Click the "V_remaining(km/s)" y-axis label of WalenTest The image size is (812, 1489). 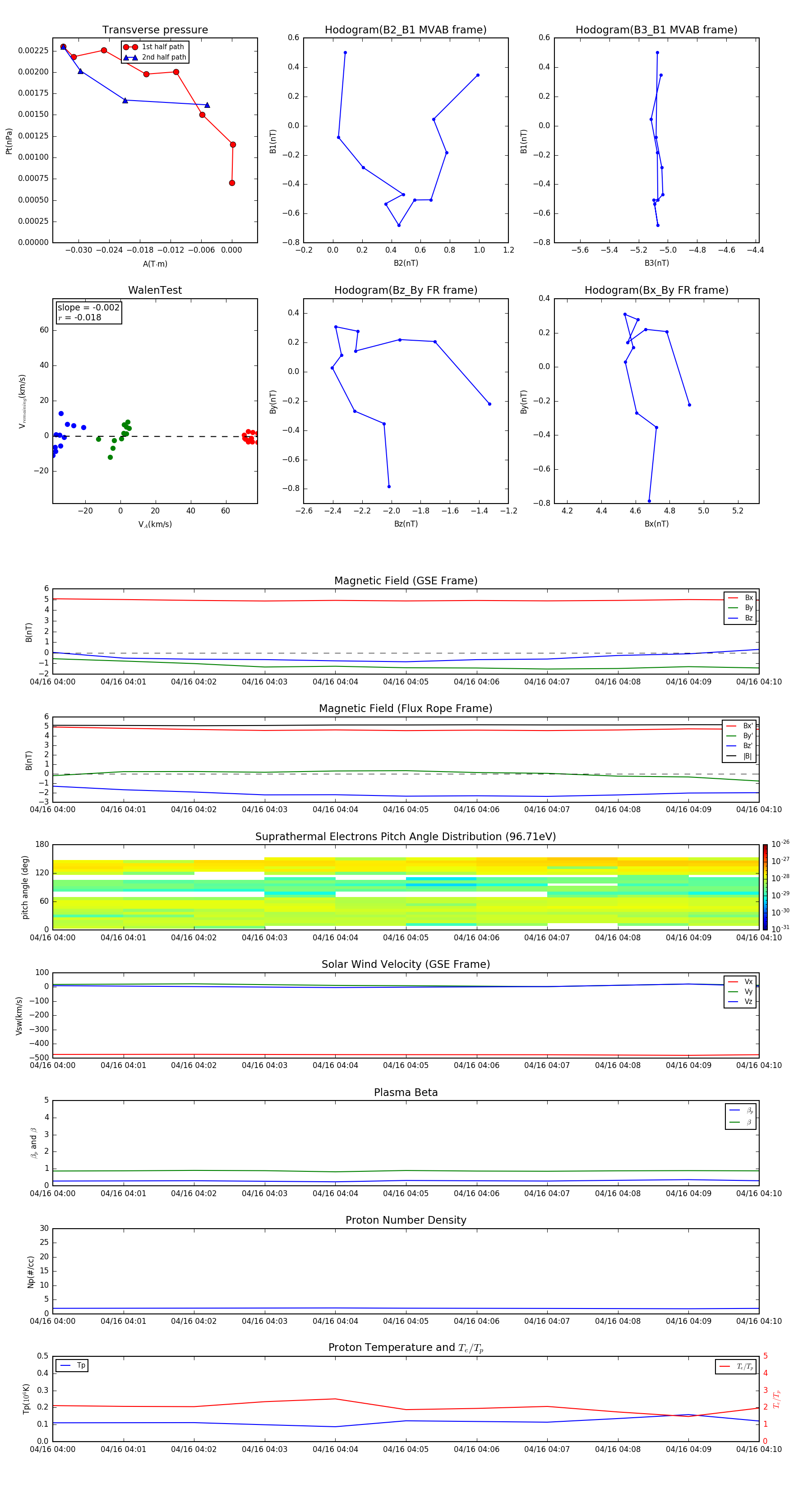[x=22, y=401]
